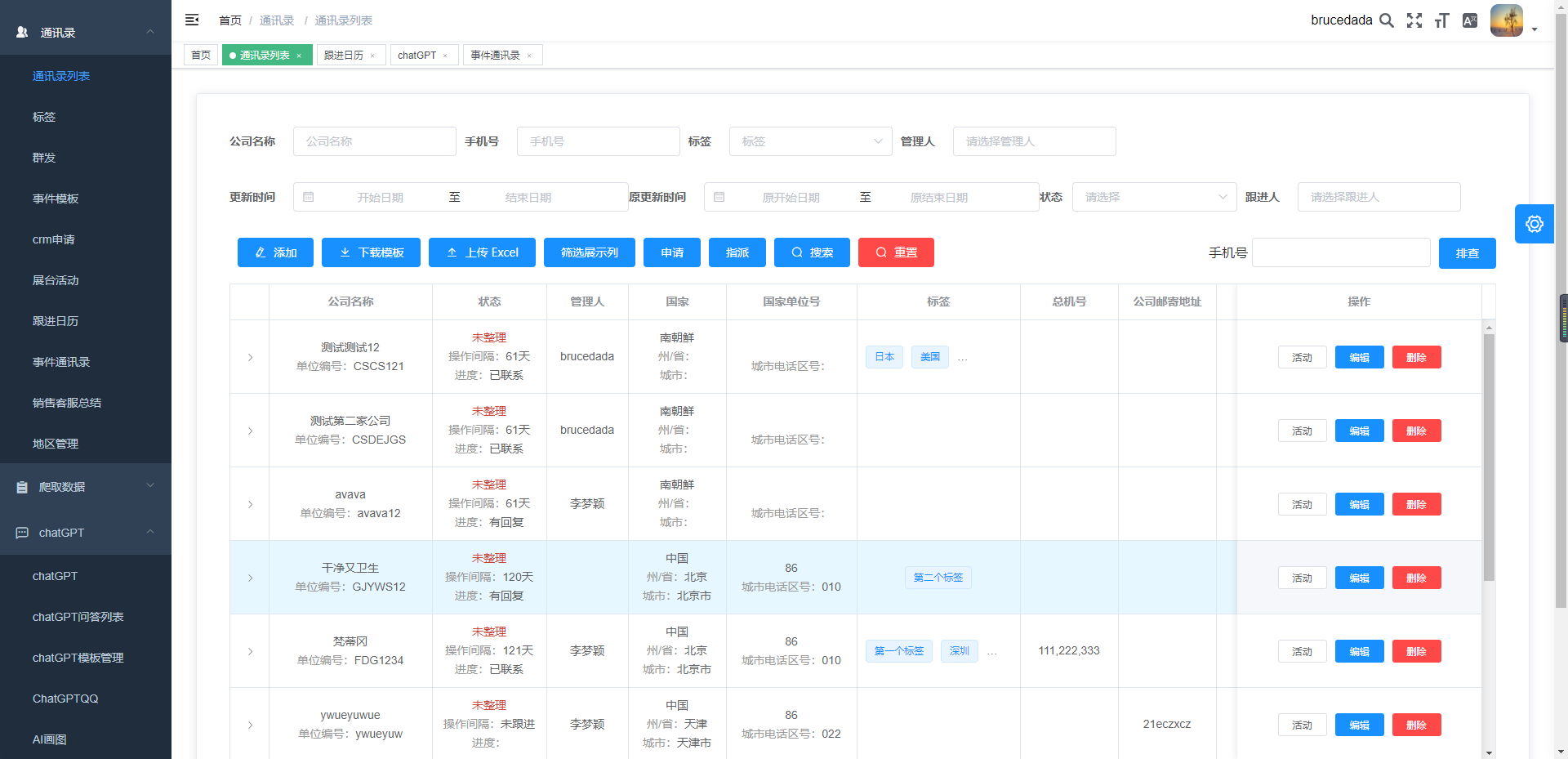The height and width of the screenshot is (759, 1568).
Task: Click the table's vertical scrollbar thumb
Action: 1489,458
